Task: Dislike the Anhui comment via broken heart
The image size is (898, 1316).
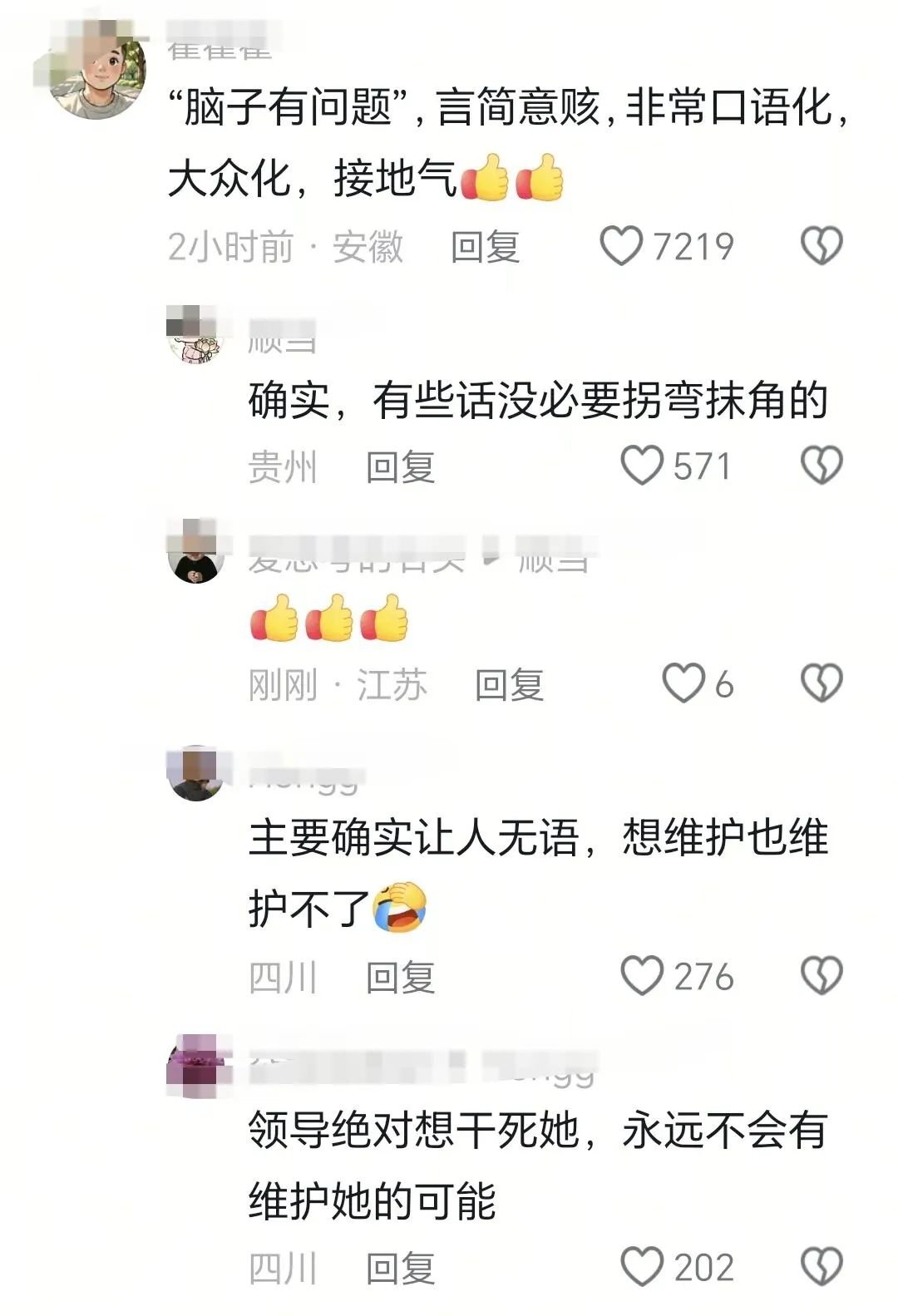Action: pyautogui.click(x=822, y=246)
